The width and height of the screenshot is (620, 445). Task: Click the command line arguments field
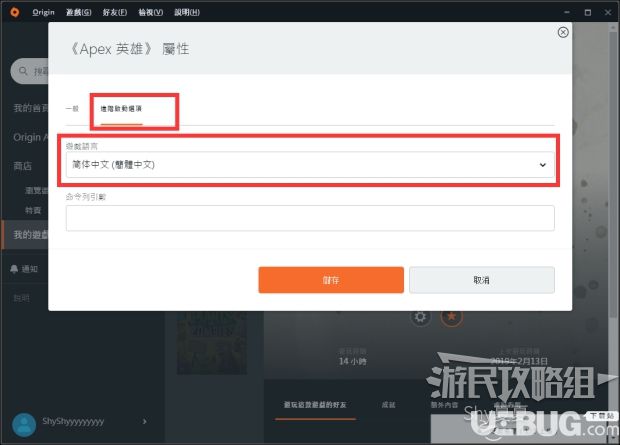click(310, 218)
